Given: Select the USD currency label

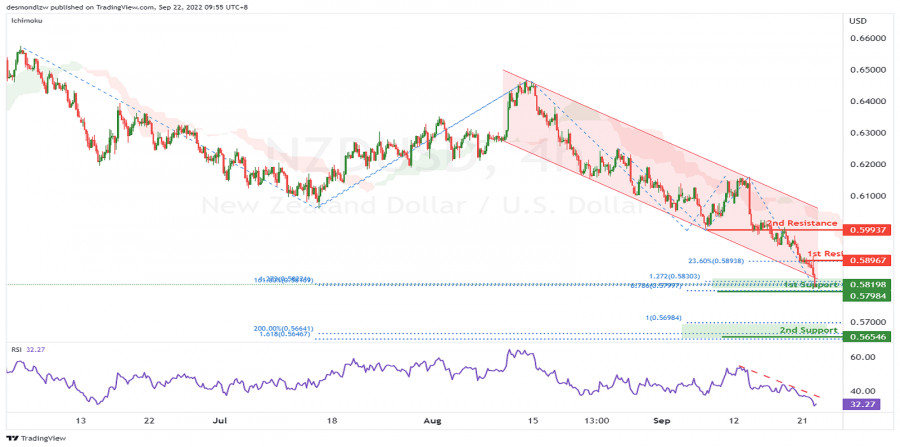Looking at the screenshot, I should pos(856,21).
